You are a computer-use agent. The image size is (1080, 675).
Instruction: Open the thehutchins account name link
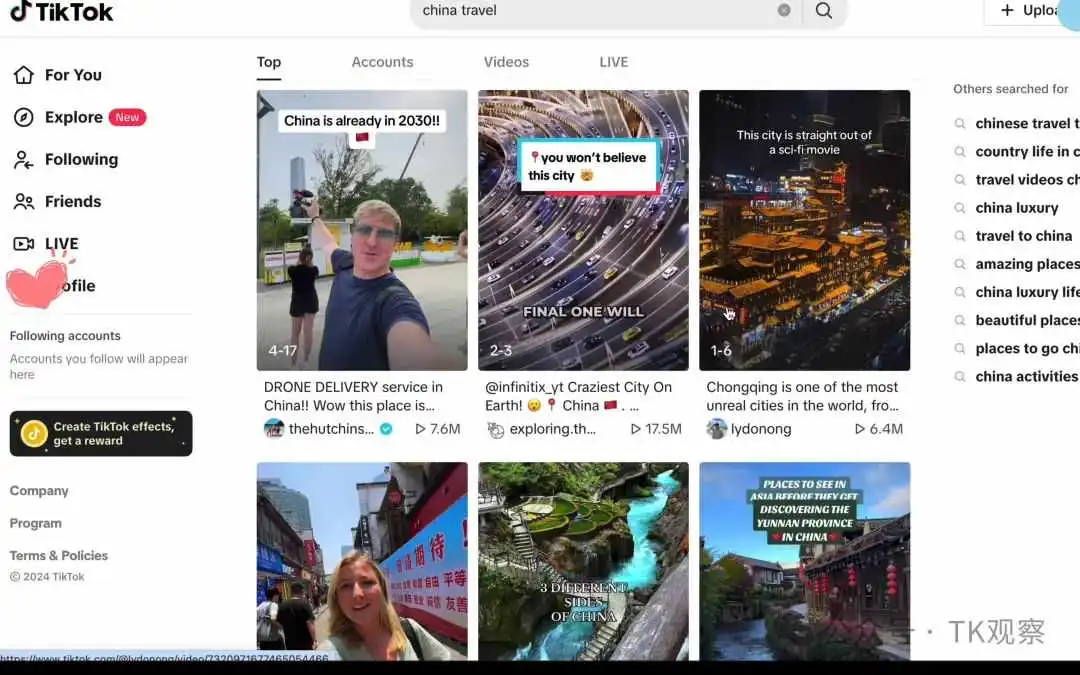pos(331,429)
